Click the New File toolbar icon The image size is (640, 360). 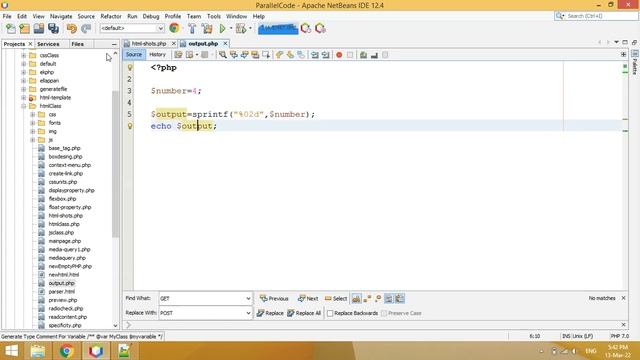click(11, 29)
